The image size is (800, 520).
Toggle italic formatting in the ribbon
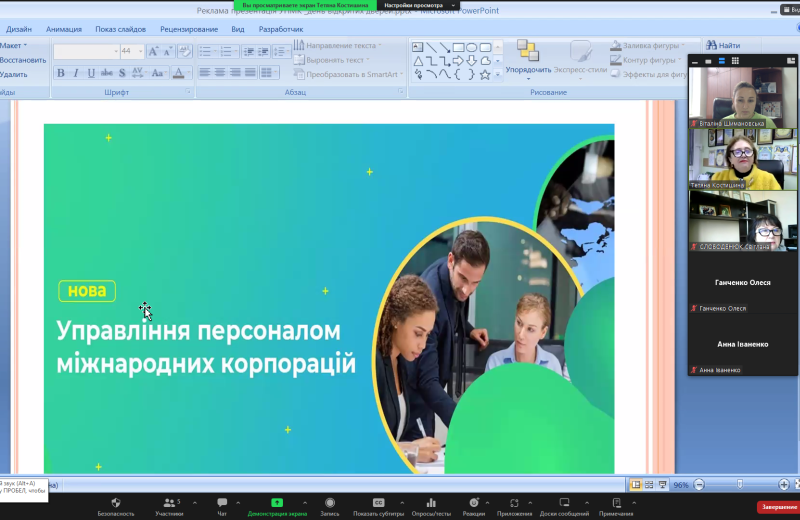coord(76,73)
